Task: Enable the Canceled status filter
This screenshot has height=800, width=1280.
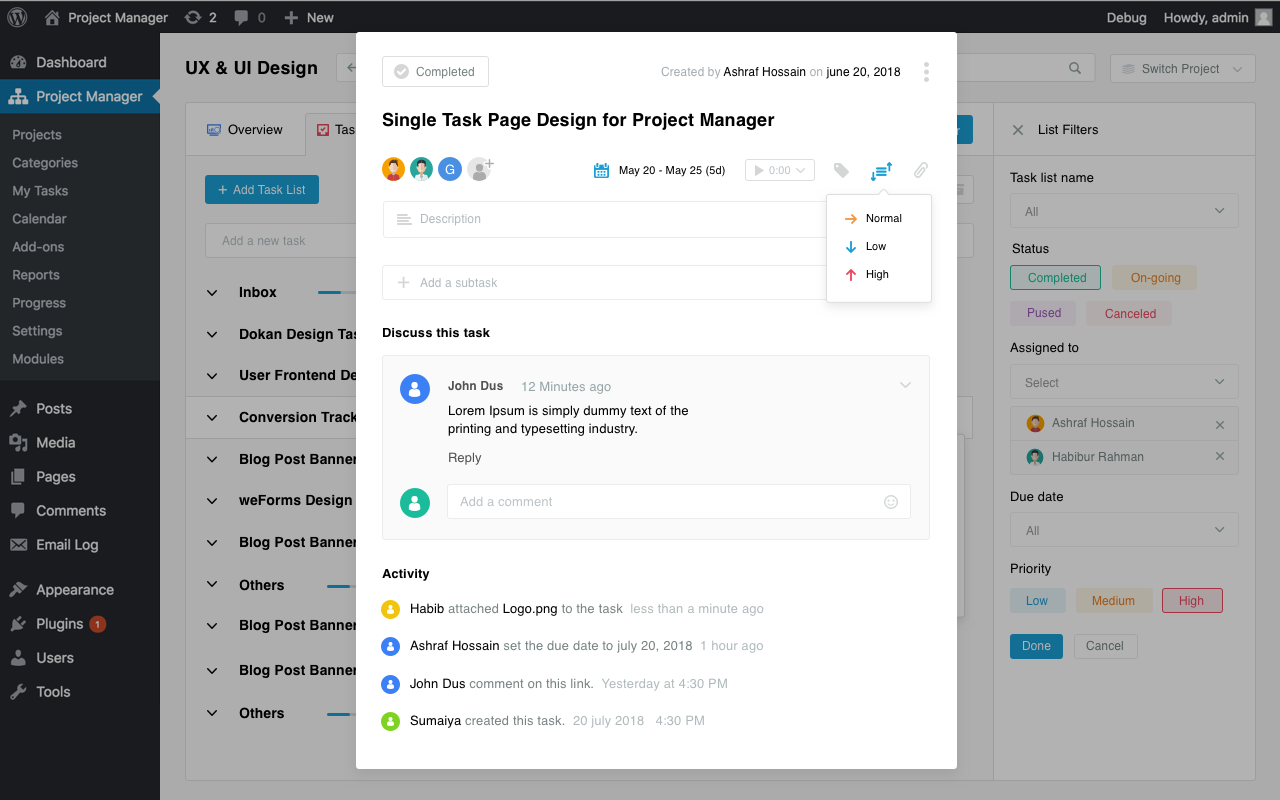Action: (x=1128, y=313)
